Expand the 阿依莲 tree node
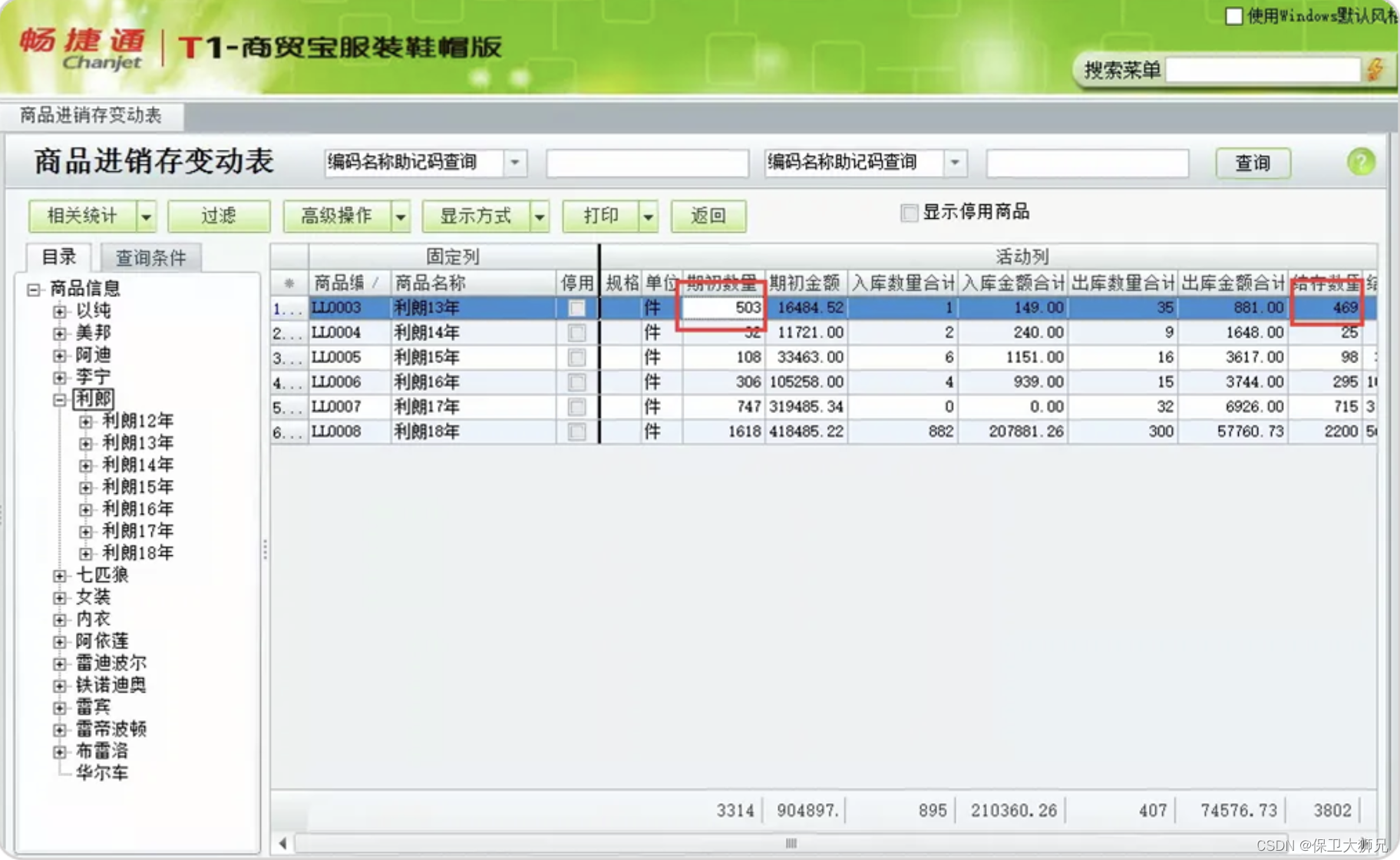Image resolution: width=1400 pixels, height=860 pixels. coord(59,641)
